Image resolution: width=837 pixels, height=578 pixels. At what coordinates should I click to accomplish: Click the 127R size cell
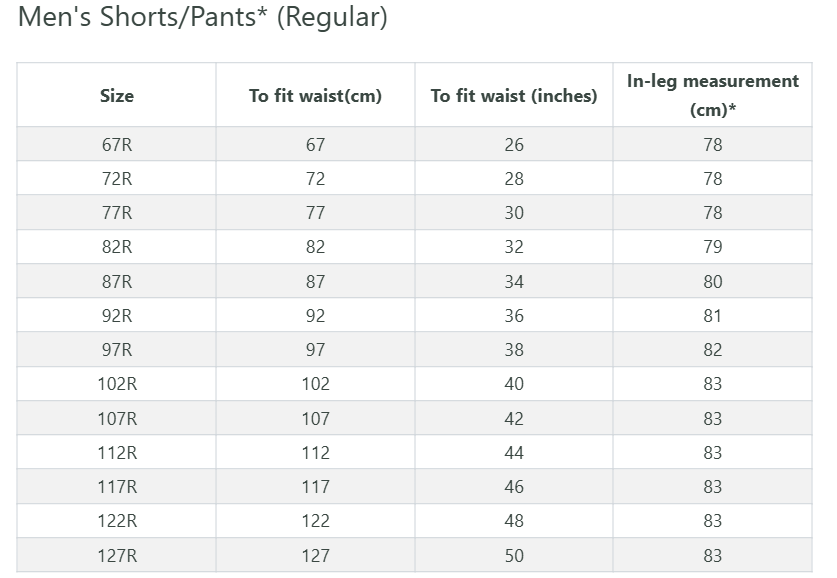pos(116,555)
